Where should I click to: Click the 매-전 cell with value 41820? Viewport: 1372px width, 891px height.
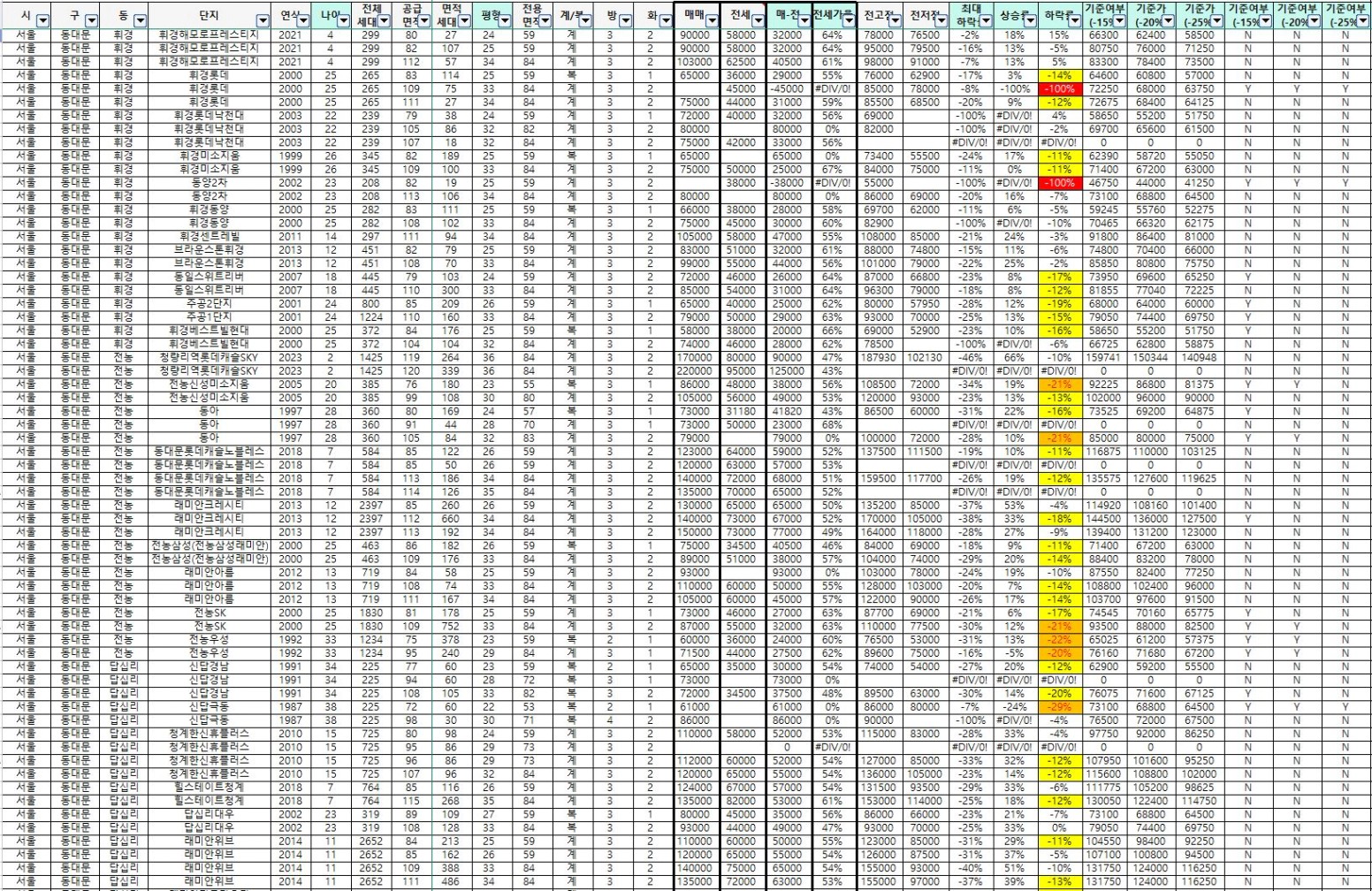tap(789, 411)
